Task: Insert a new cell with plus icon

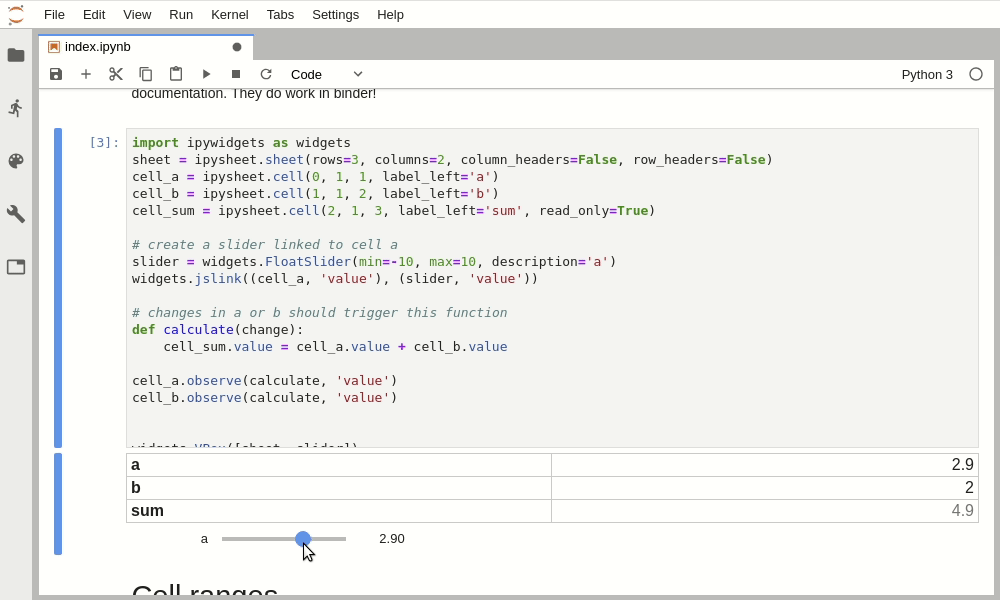Action: pyautogui.click(x=86, y=74)
